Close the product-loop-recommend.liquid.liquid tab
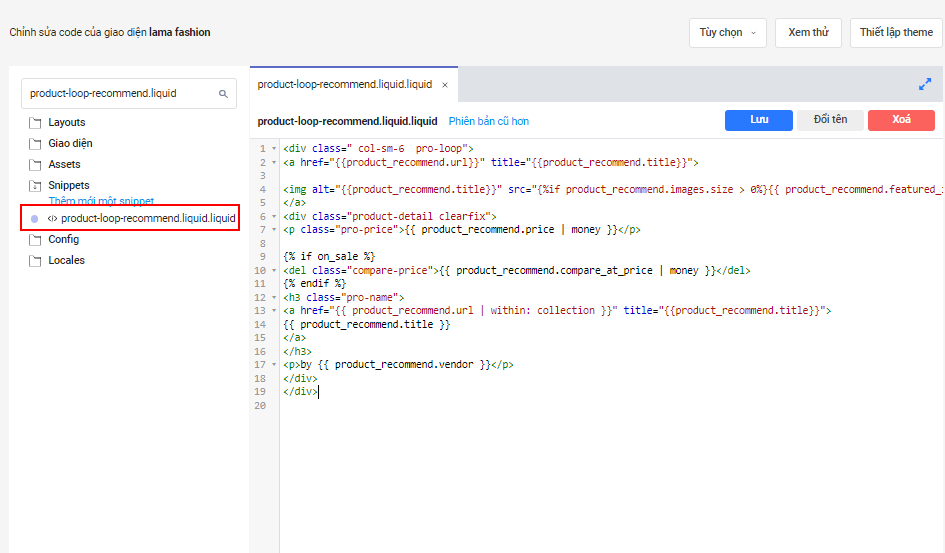945x553 pixels. click(x=444, y=85)
